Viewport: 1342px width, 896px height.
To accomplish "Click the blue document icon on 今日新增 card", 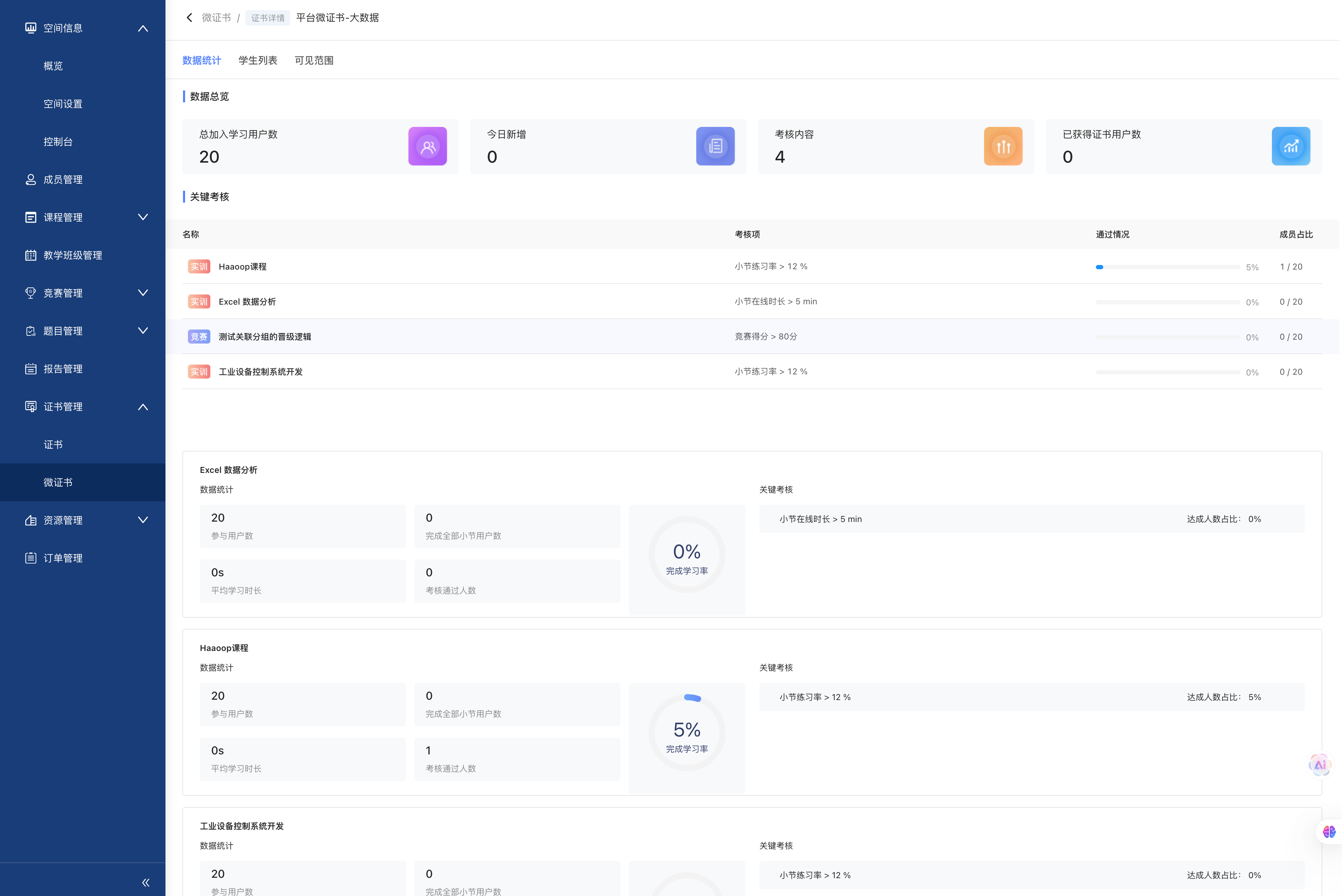I will tap(715, 146).
